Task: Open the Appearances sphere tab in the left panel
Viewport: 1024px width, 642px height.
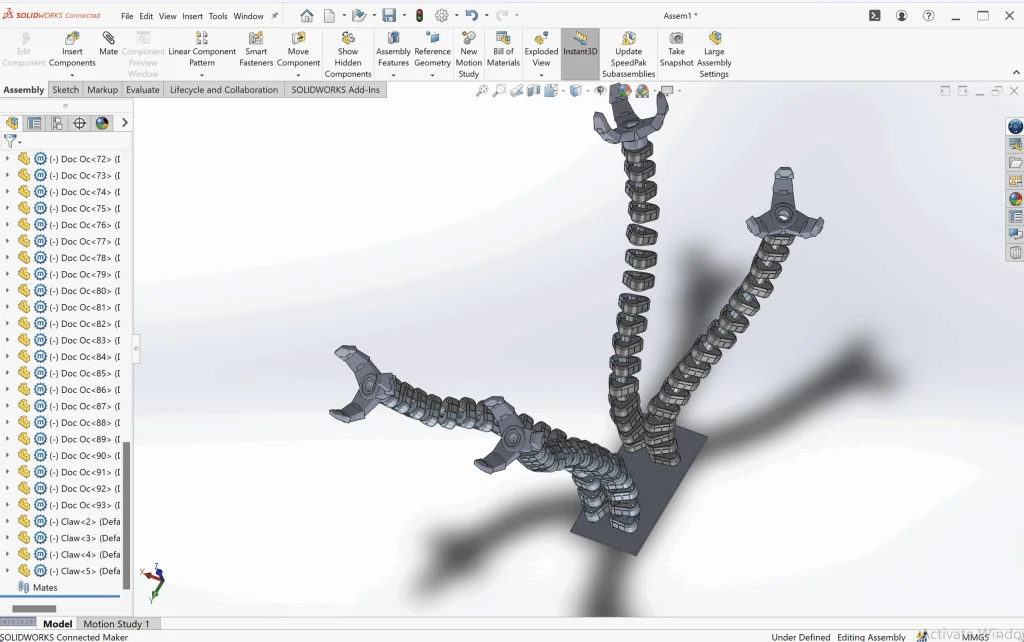Action: 101,122
